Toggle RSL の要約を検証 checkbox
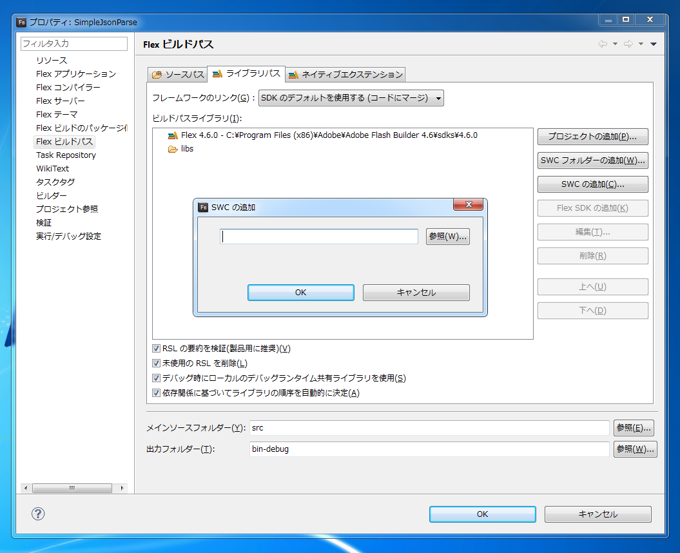Screen dimensions: 680x553 [156, 348]
